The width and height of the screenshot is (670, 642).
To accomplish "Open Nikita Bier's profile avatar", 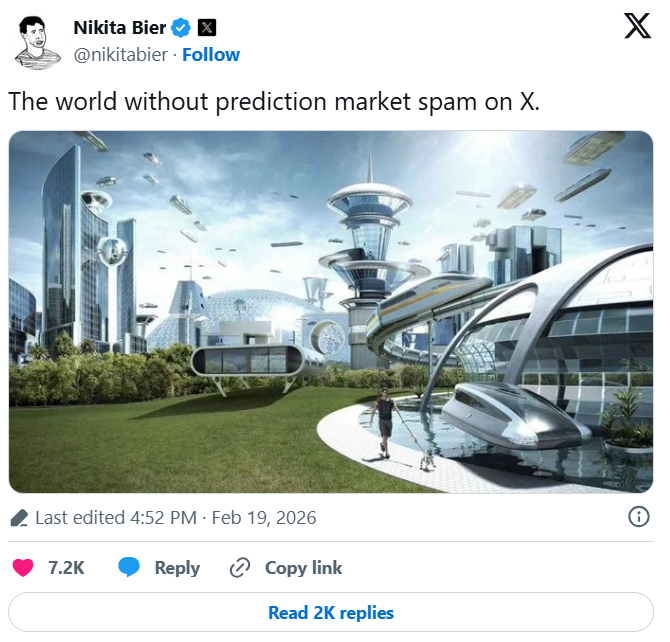I will click(37, 42).
